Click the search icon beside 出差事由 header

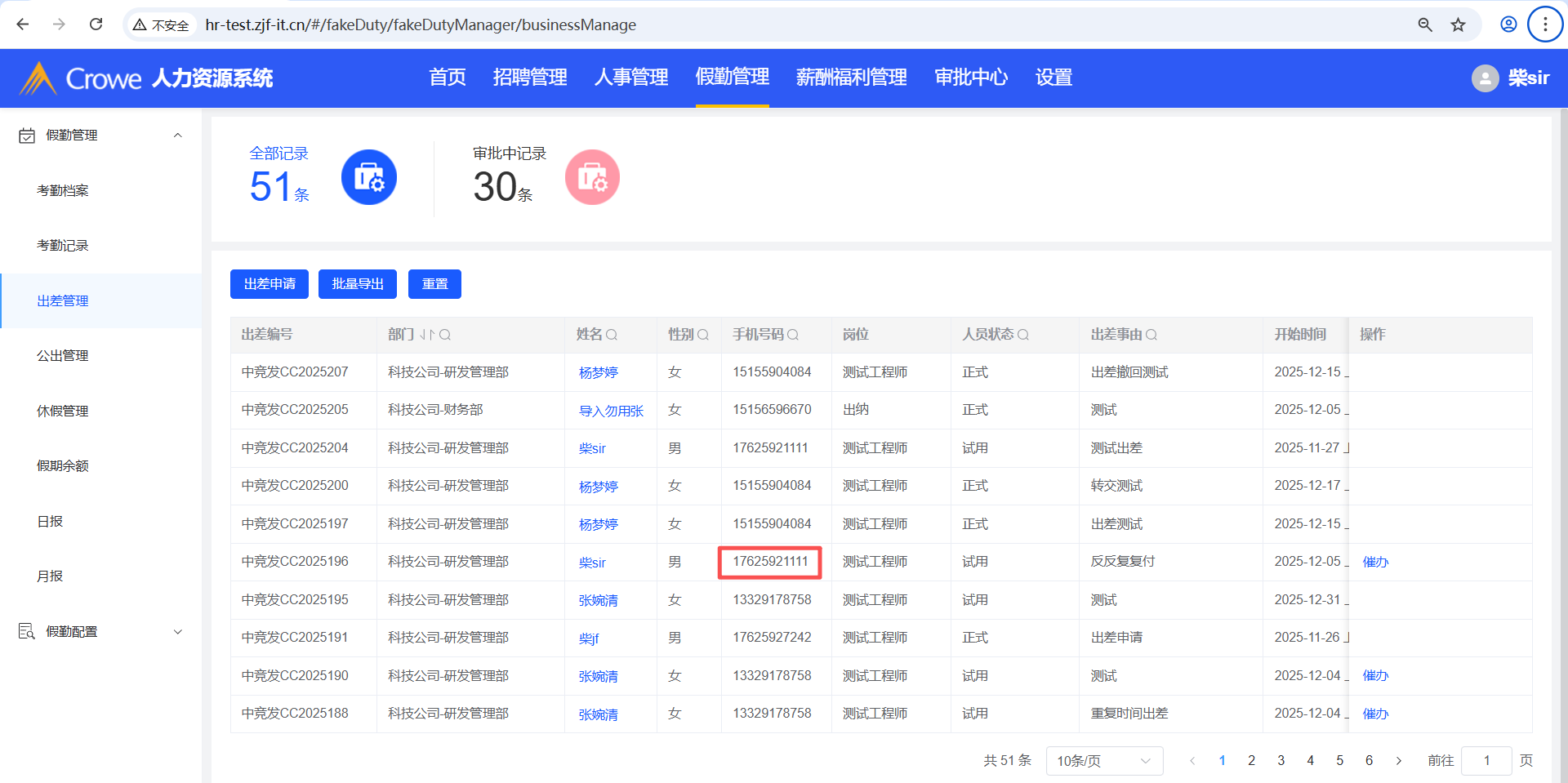point(1151,335)
